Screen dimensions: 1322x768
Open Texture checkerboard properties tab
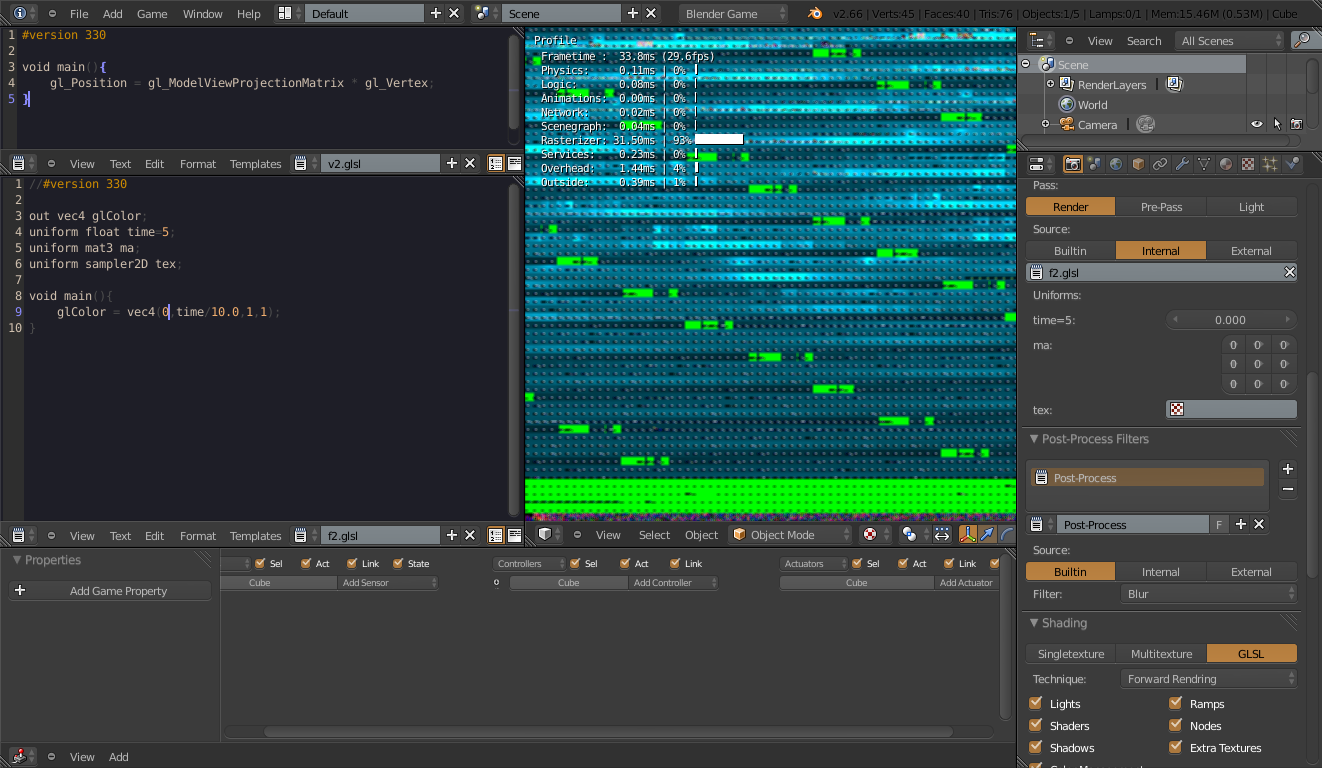(x=1248, y=164)
